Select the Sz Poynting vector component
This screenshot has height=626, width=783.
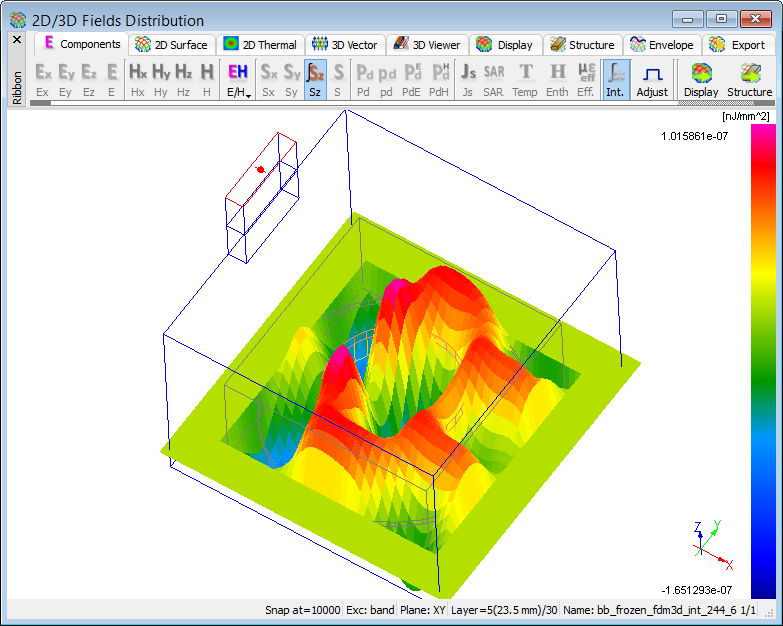(x=315, y=79)
